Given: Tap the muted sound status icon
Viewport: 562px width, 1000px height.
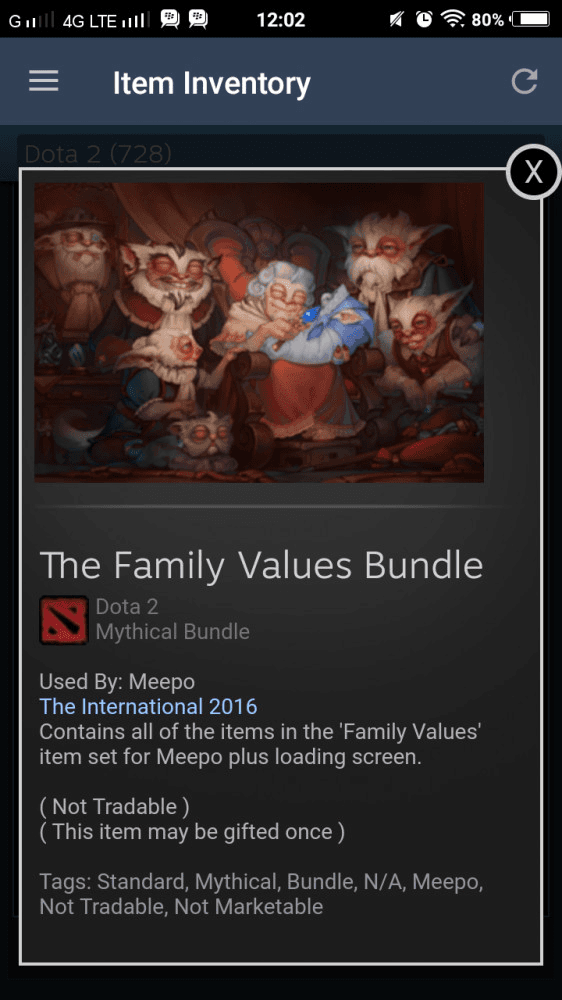Looking at the screenshot, I should (x=396, y=20).
